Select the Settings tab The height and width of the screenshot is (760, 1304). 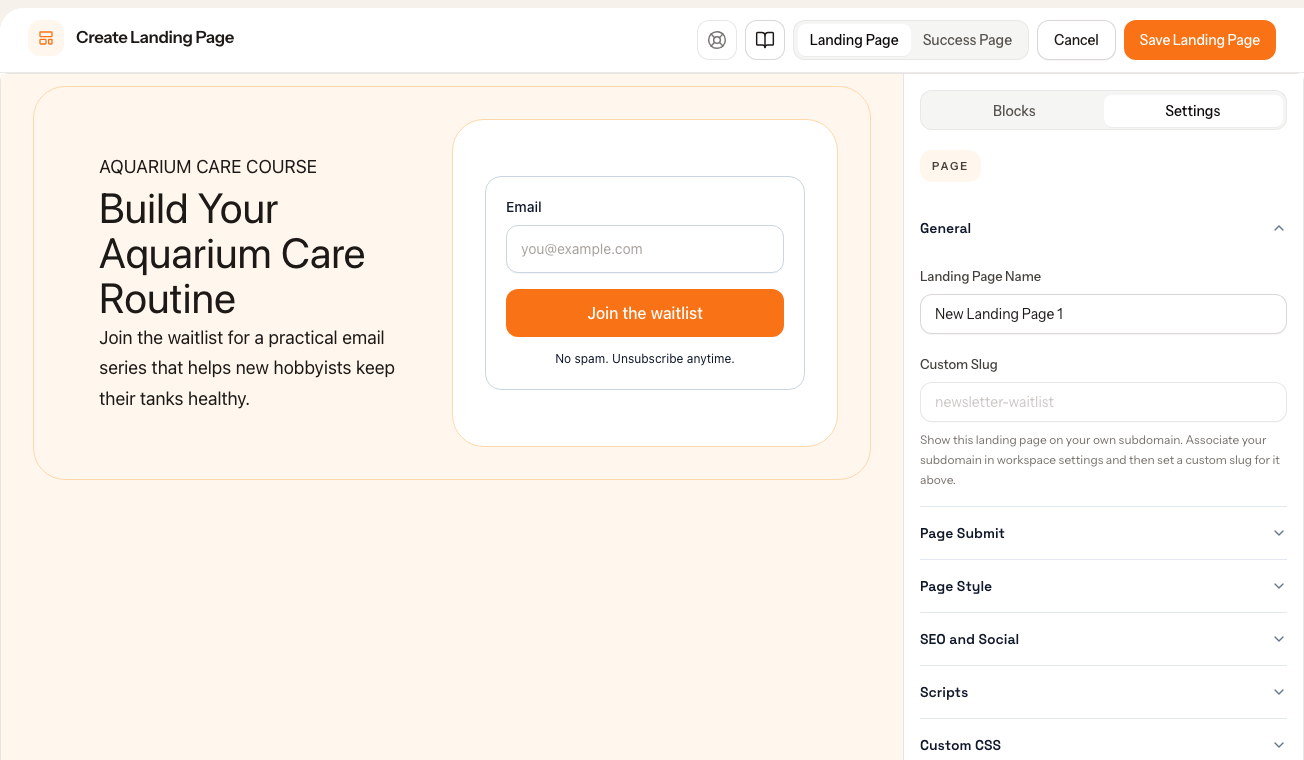1193,111
